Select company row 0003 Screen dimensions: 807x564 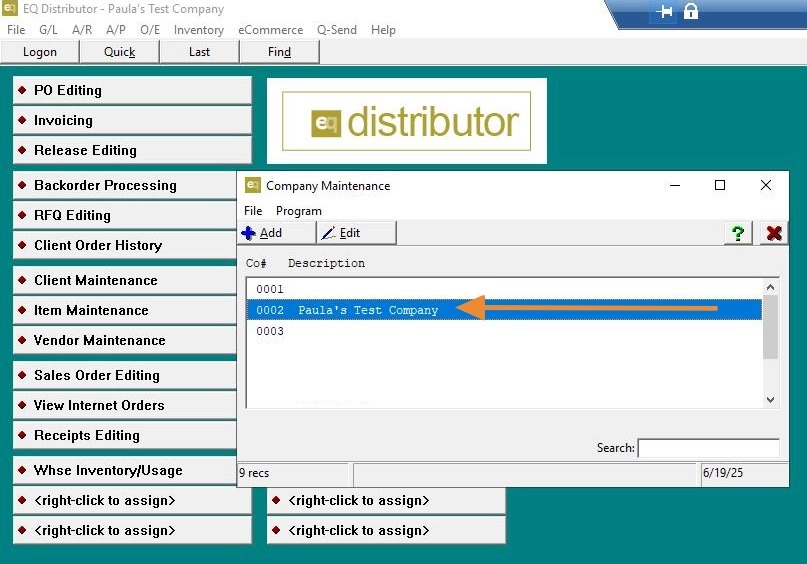coord(504,331)
